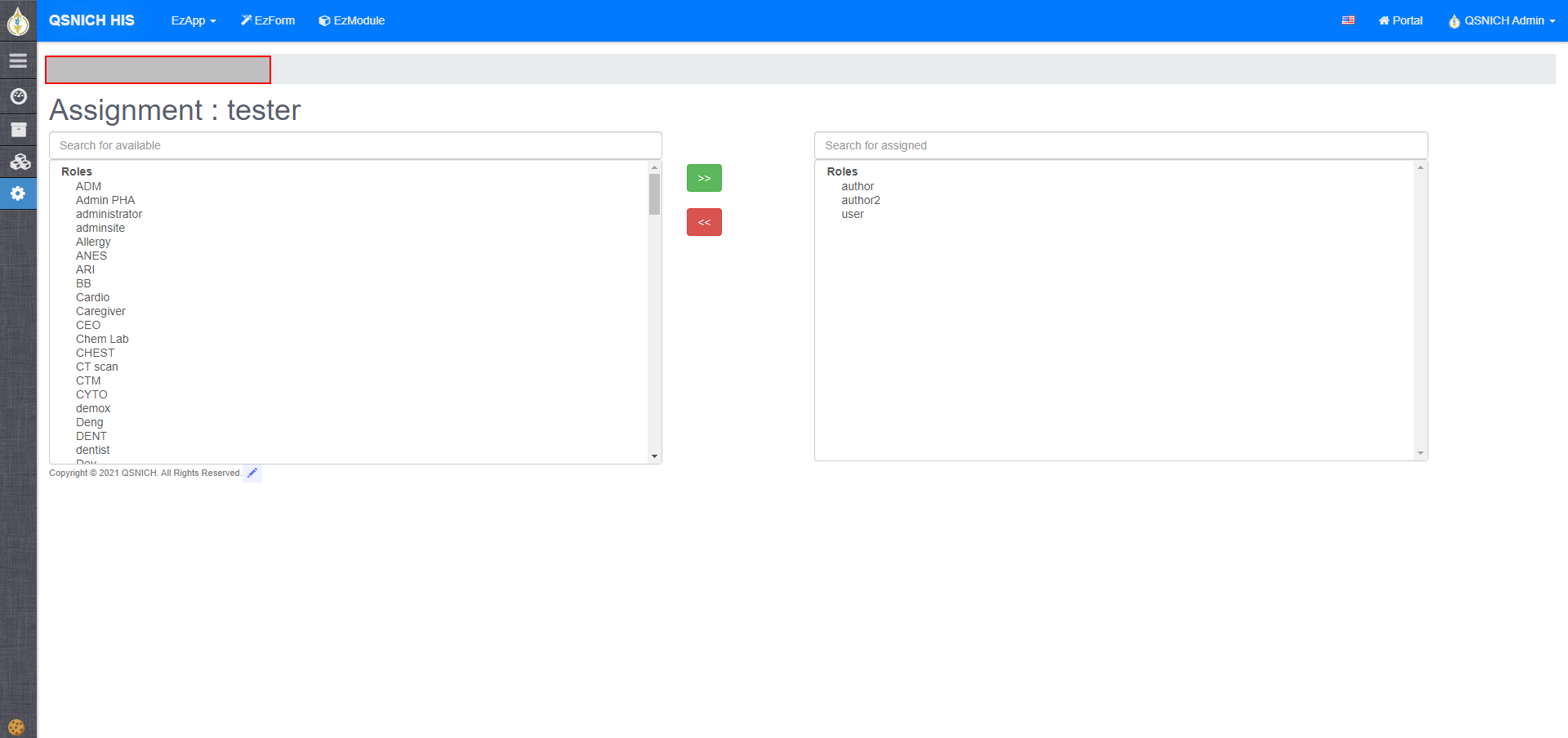Select the administrator role in available list

click(109, 214)
